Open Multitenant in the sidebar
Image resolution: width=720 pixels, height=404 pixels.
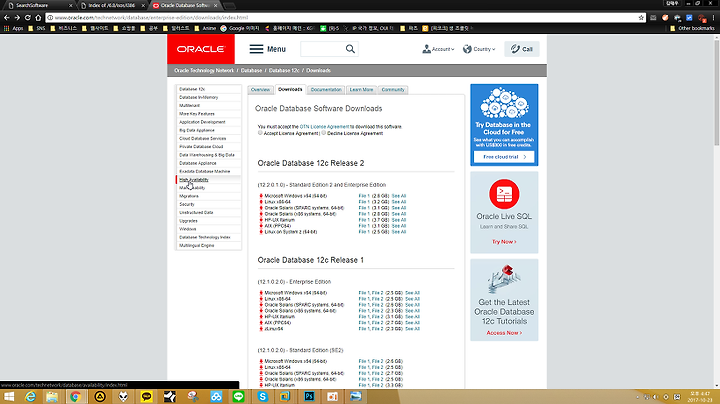[189, 106]
